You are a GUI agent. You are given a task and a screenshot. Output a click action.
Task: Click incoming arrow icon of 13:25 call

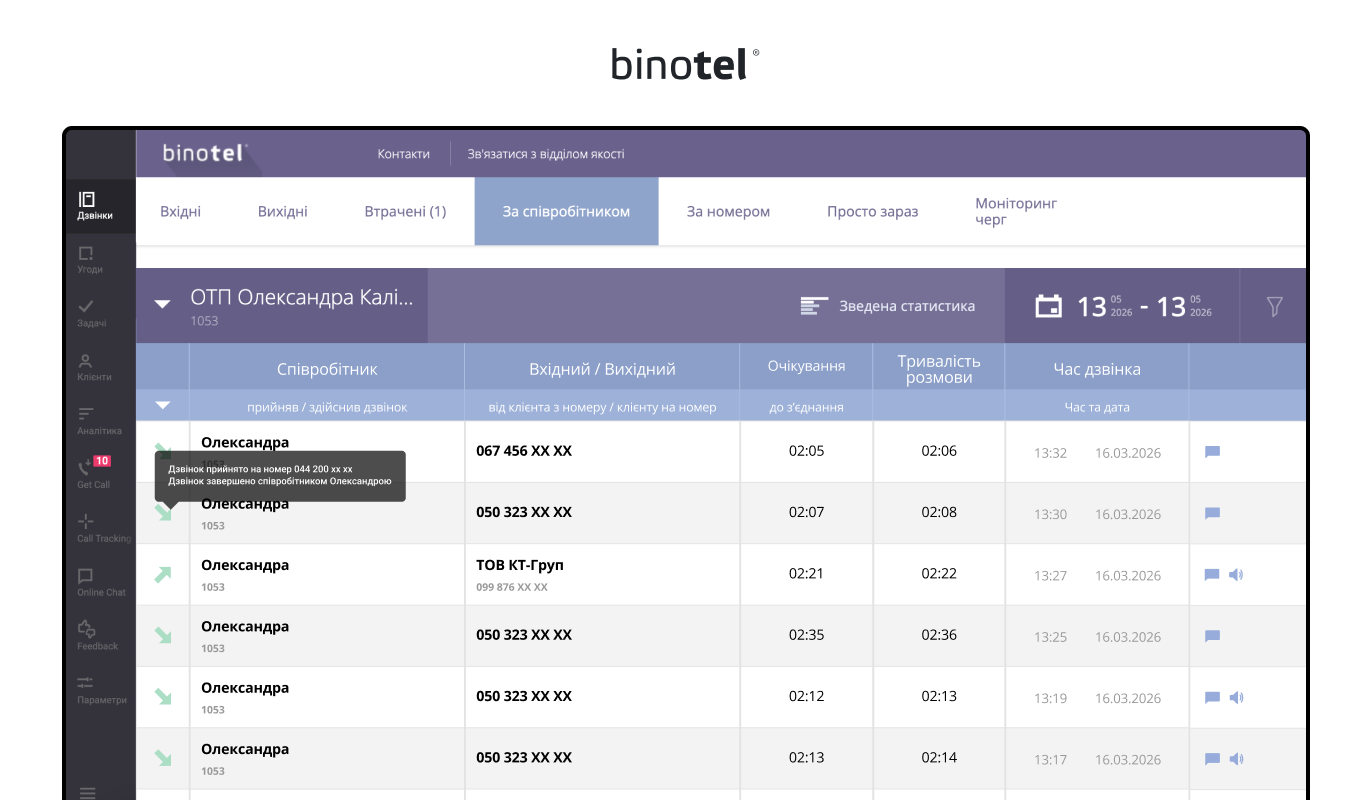point(163,635)
